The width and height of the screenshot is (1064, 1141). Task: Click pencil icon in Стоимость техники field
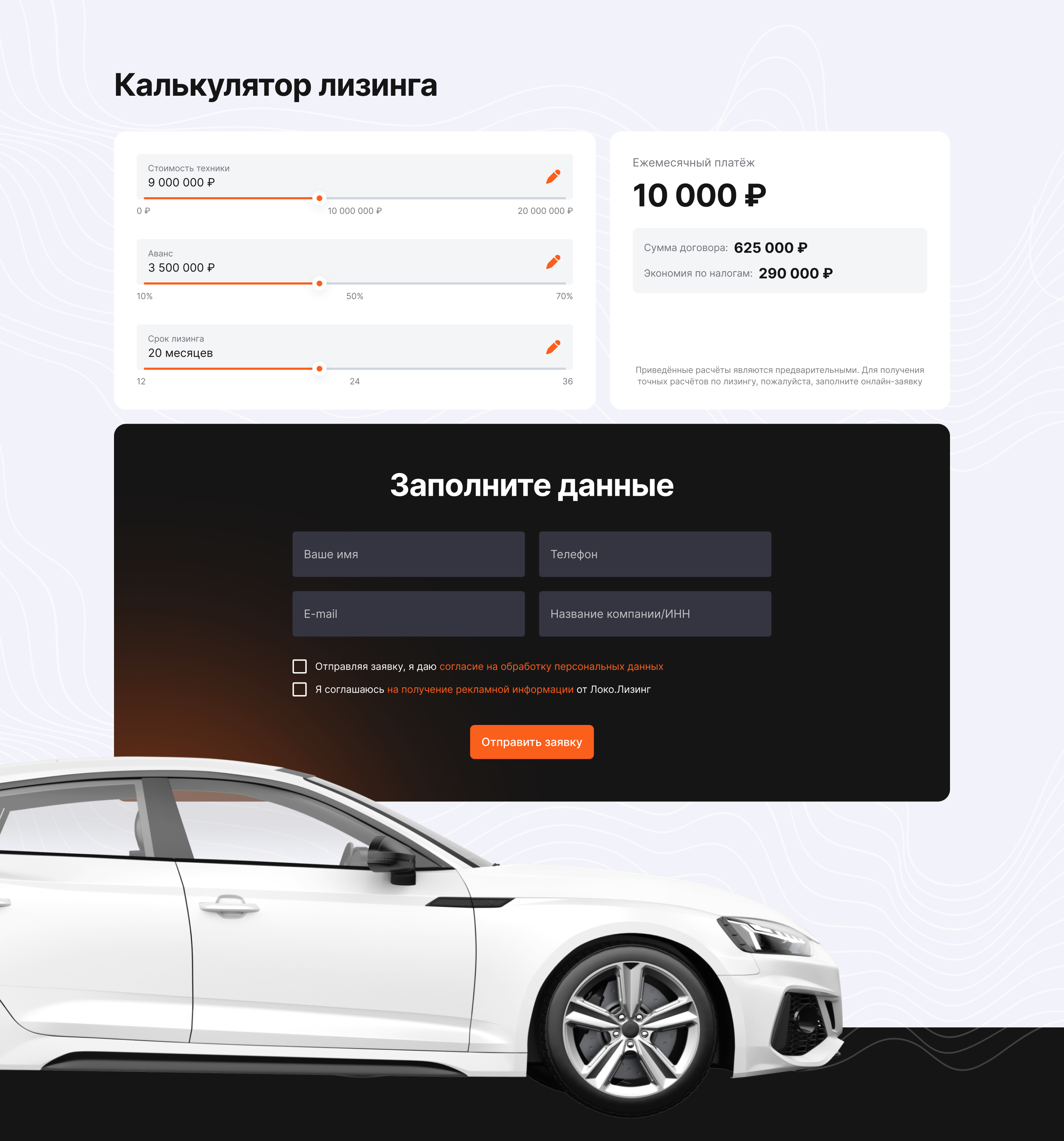click(553, 177)
